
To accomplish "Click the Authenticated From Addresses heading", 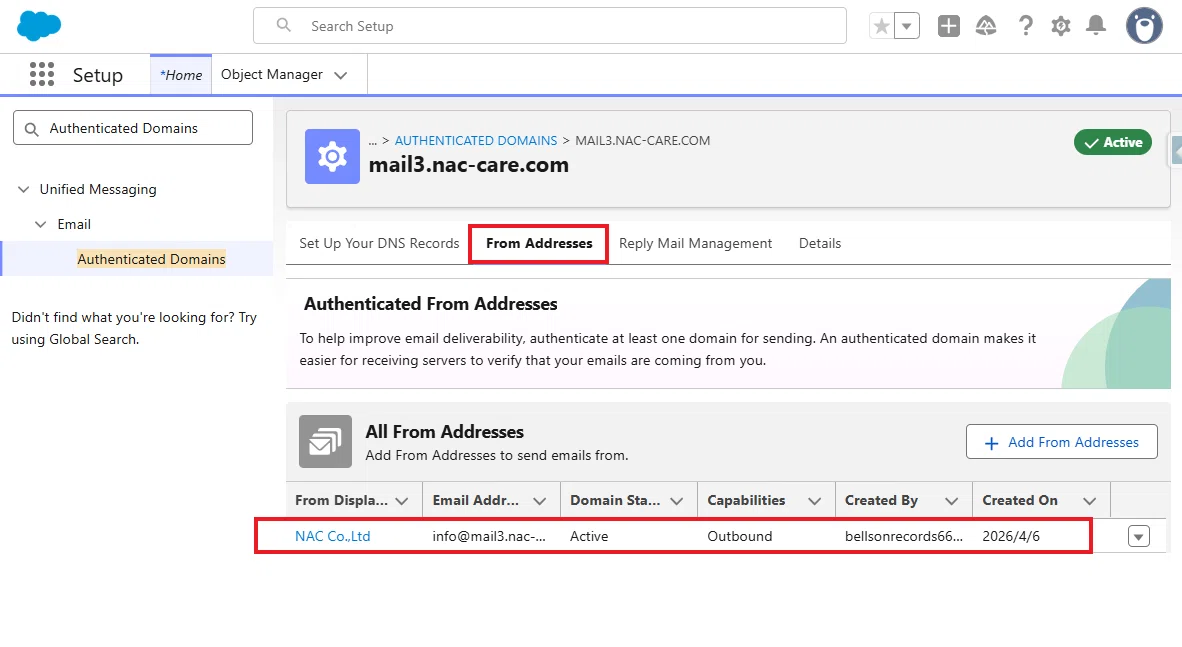I will click(x=430, y=304).
